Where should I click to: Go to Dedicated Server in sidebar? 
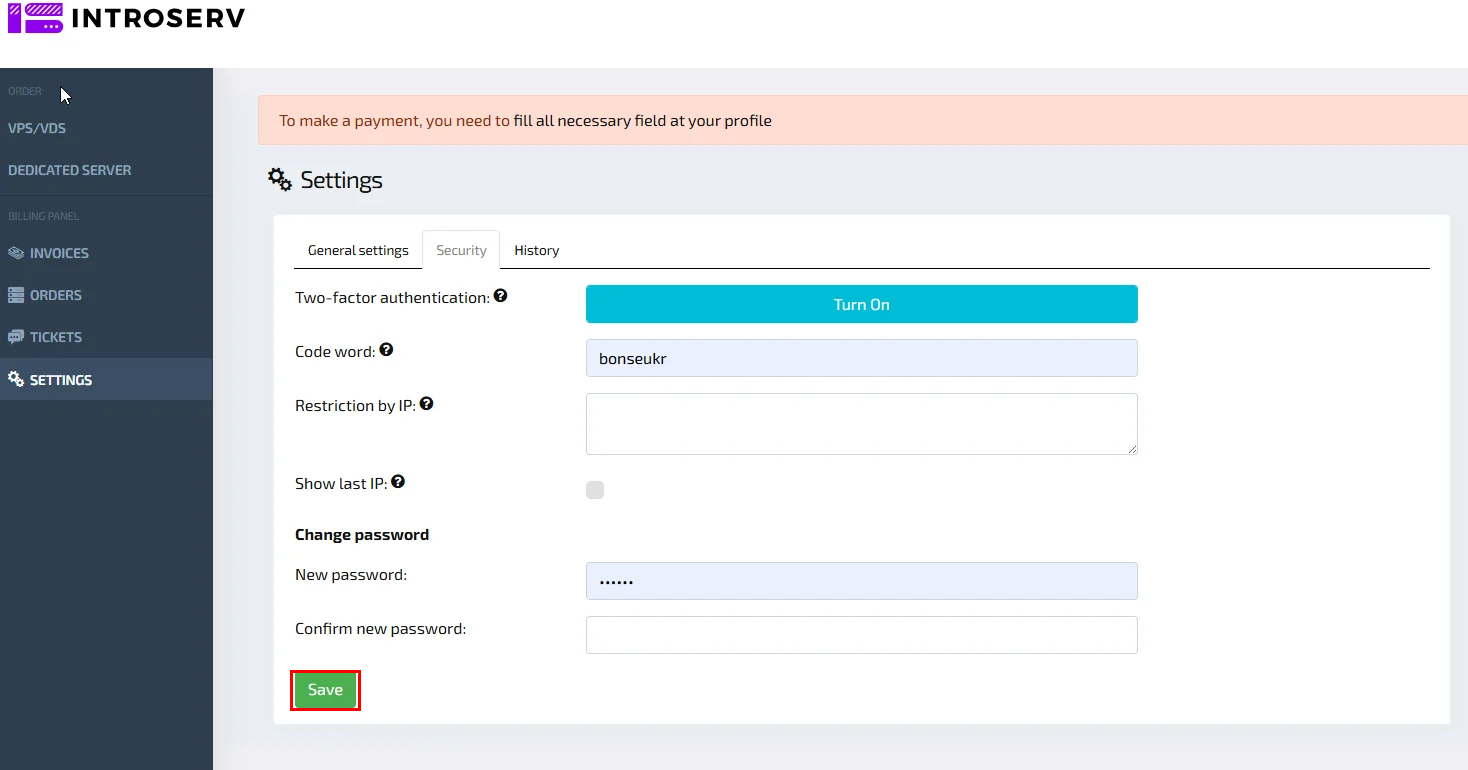[x=70, y=170]
